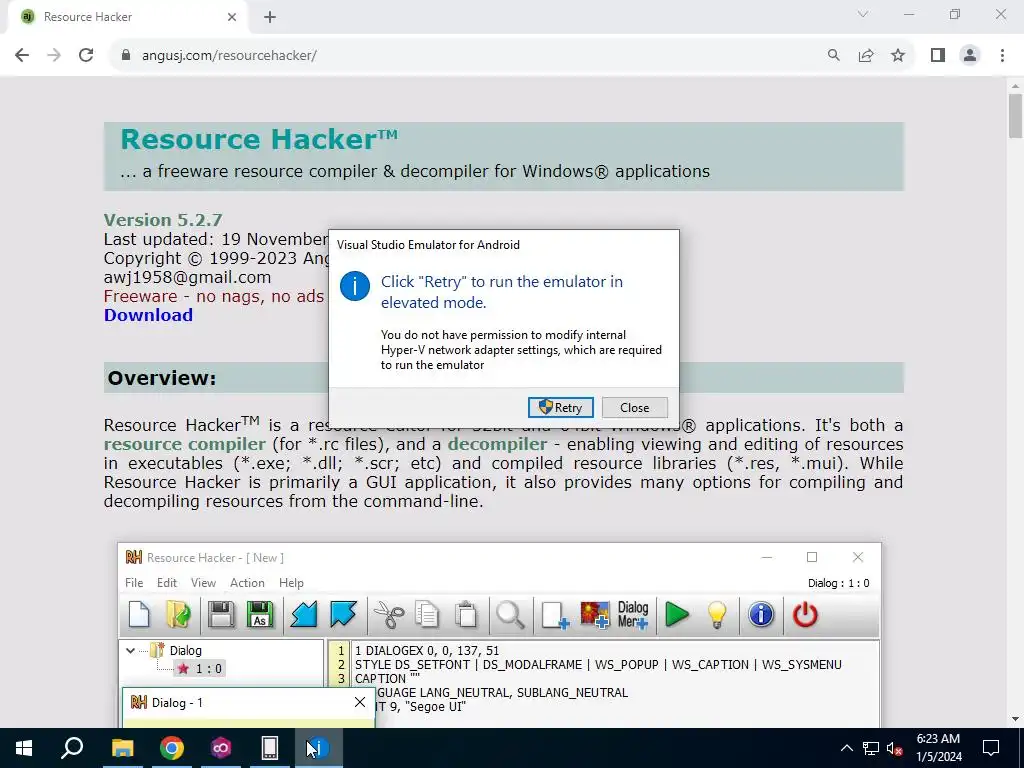Collapse the Dialog tree node in the image

[130, 650]
